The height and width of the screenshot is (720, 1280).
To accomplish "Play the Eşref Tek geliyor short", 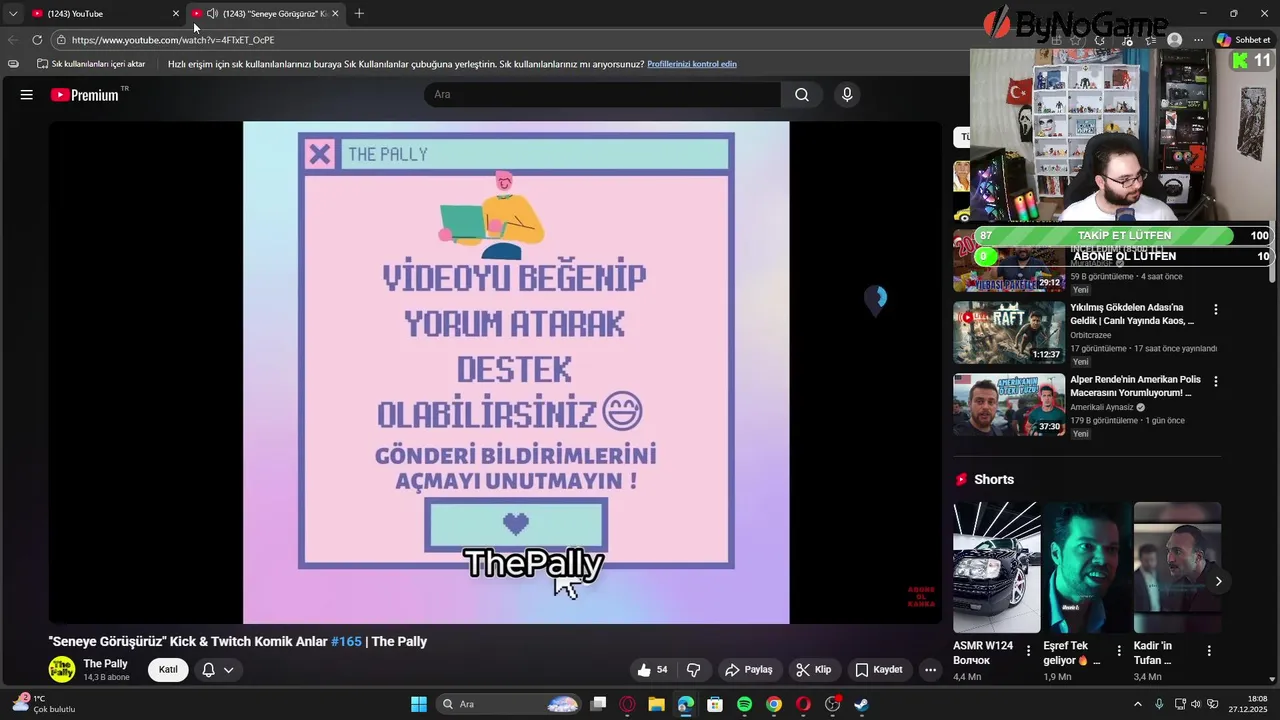I will tap(1087, 567).
